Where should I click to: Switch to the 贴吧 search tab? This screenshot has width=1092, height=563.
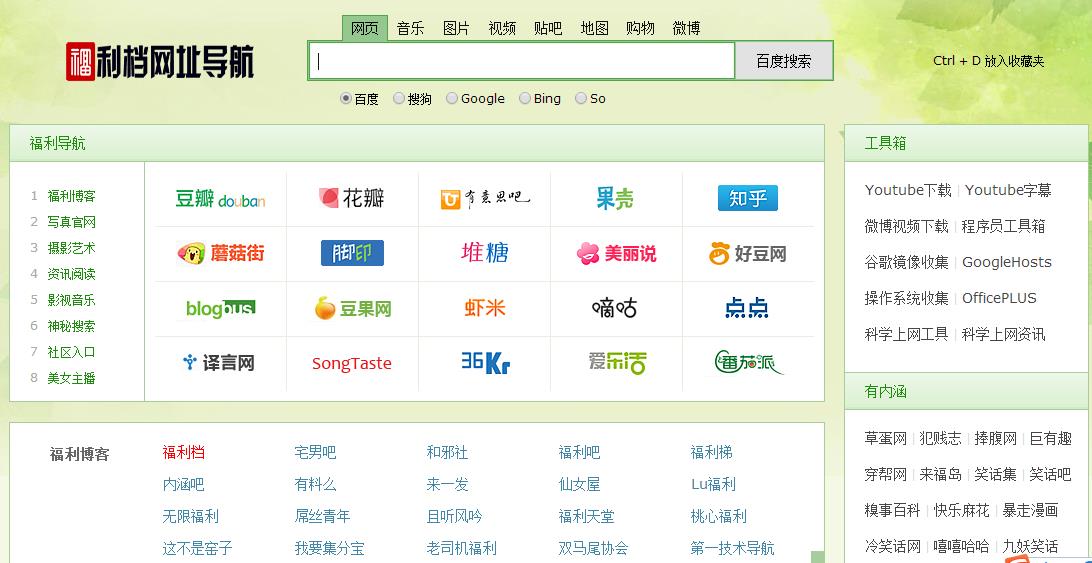(x=548, y=29)
